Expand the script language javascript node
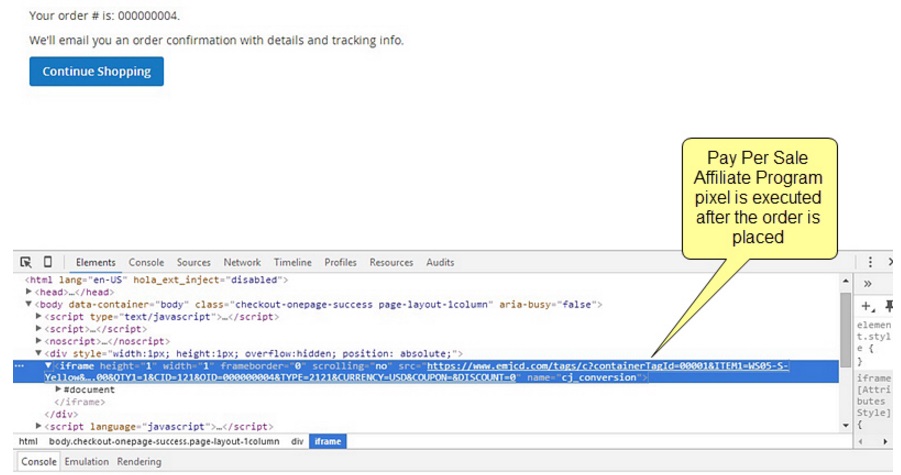The width and height of the screenshot is (901, 475). click(x=38, y=426)
